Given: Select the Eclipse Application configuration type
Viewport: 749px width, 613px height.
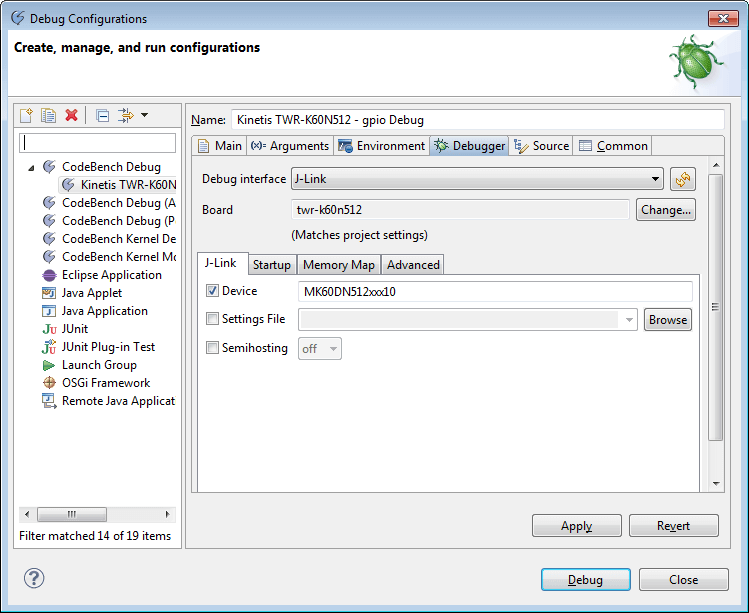Looking at the screenshot, I should 111,275.
